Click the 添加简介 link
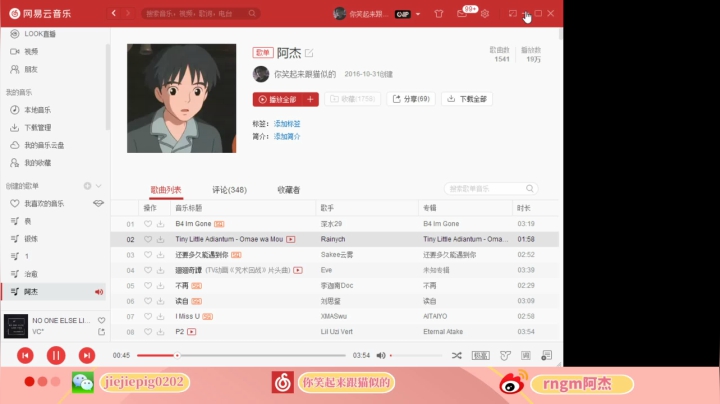This screenshot has height=404, width=720. [x=287, y=136]
